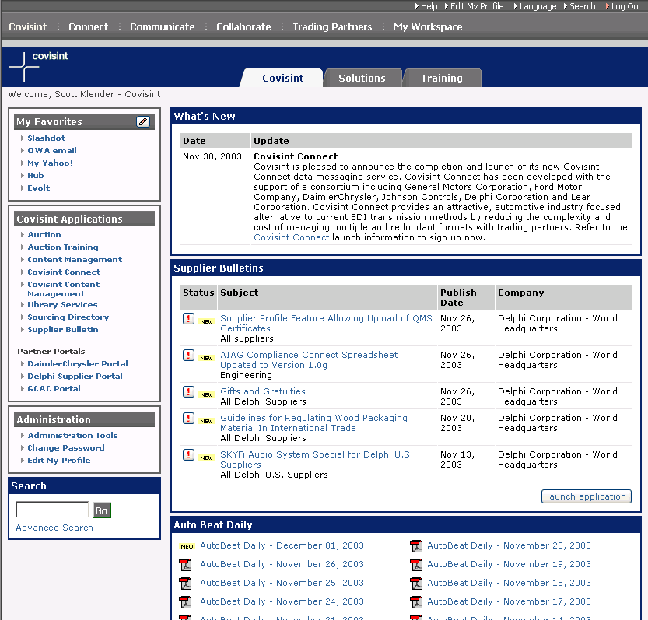
Task: Click New badge on QMS Certificates row
Action: (206, 321)
